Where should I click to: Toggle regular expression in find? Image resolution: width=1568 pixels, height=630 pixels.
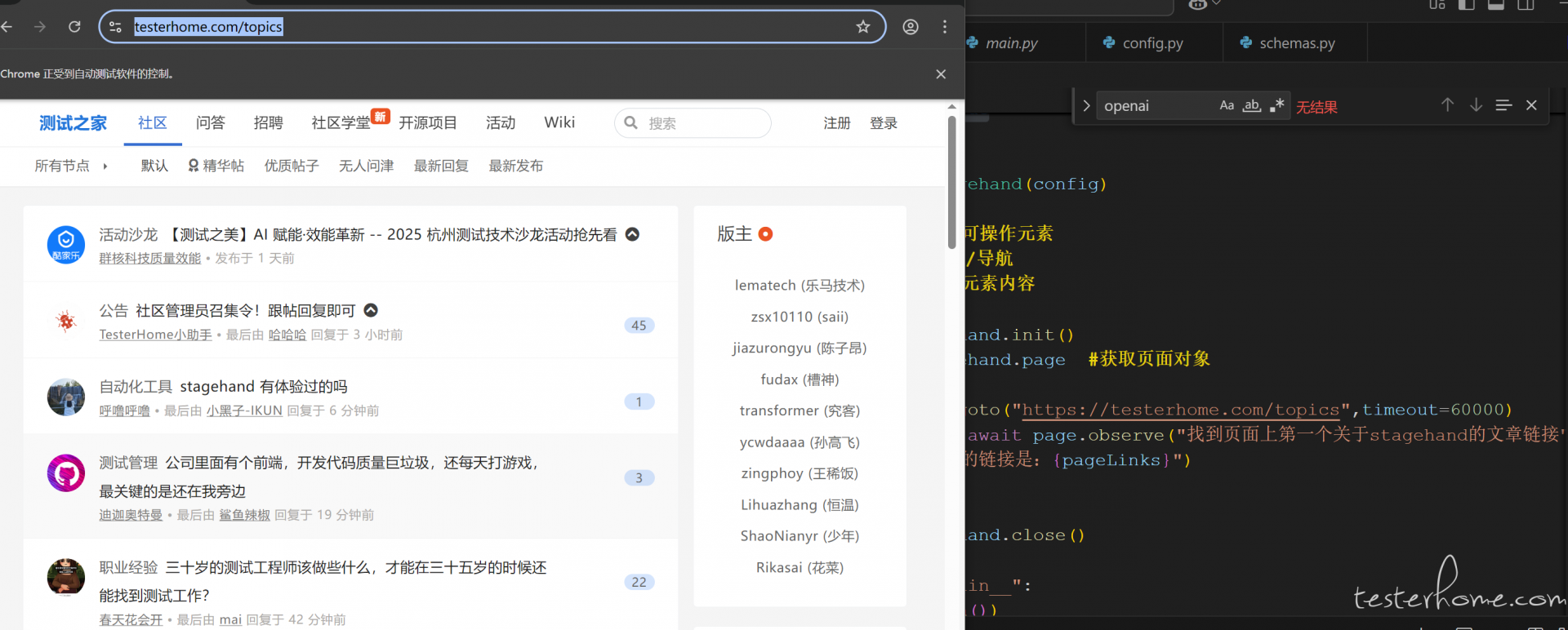tap(1277, 105)
